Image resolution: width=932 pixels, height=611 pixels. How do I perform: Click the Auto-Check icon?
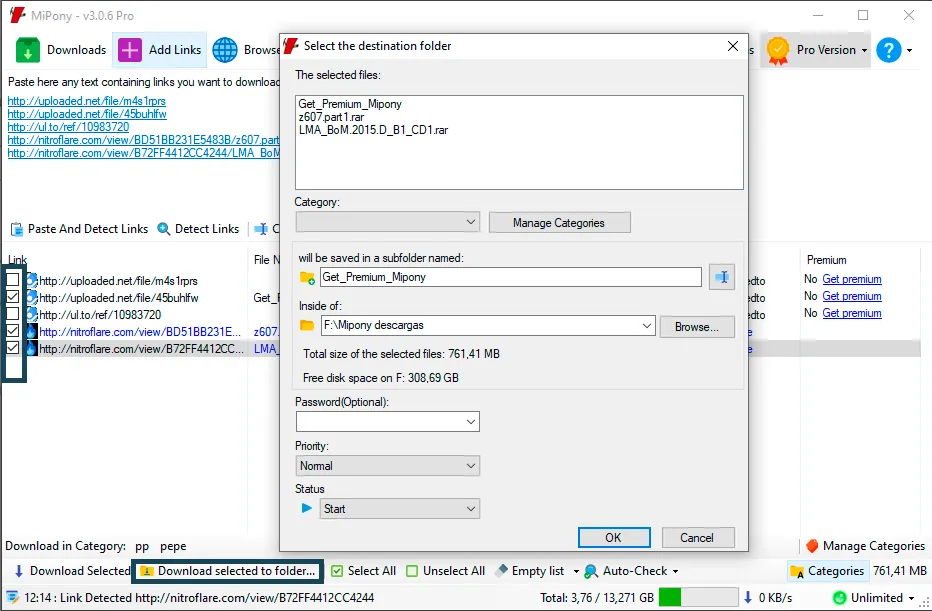pyautogui.click(x=591, y=571)
